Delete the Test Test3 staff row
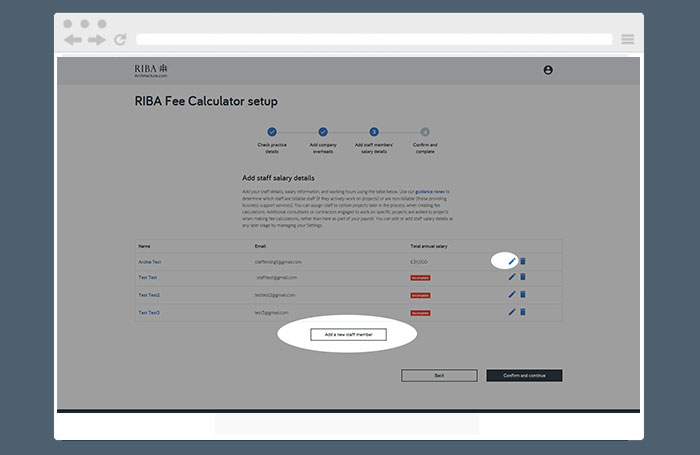This screenshot has height=455, width=700. (x=523, y=312)
